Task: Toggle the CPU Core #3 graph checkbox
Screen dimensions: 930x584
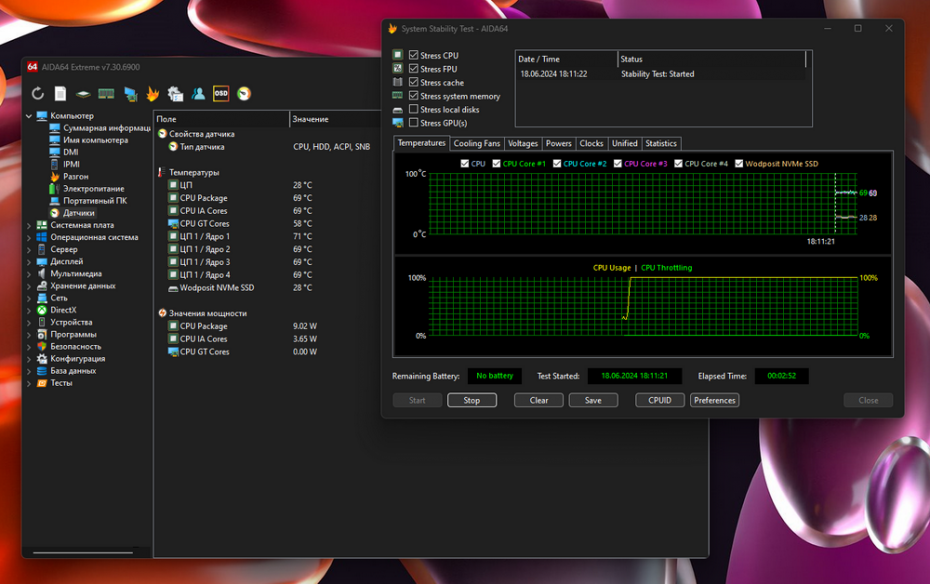Action: click(618, 164)
